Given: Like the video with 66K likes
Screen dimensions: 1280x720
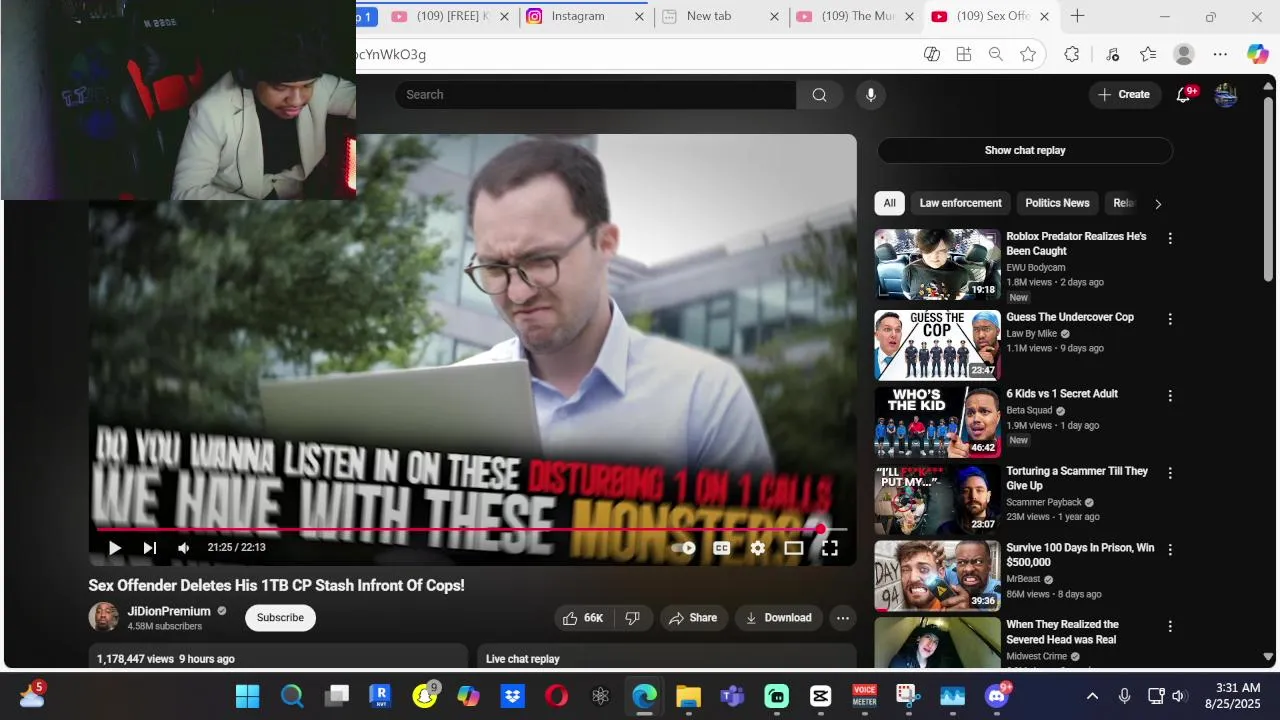Looking at the screenshot, I should pos(582,618).
